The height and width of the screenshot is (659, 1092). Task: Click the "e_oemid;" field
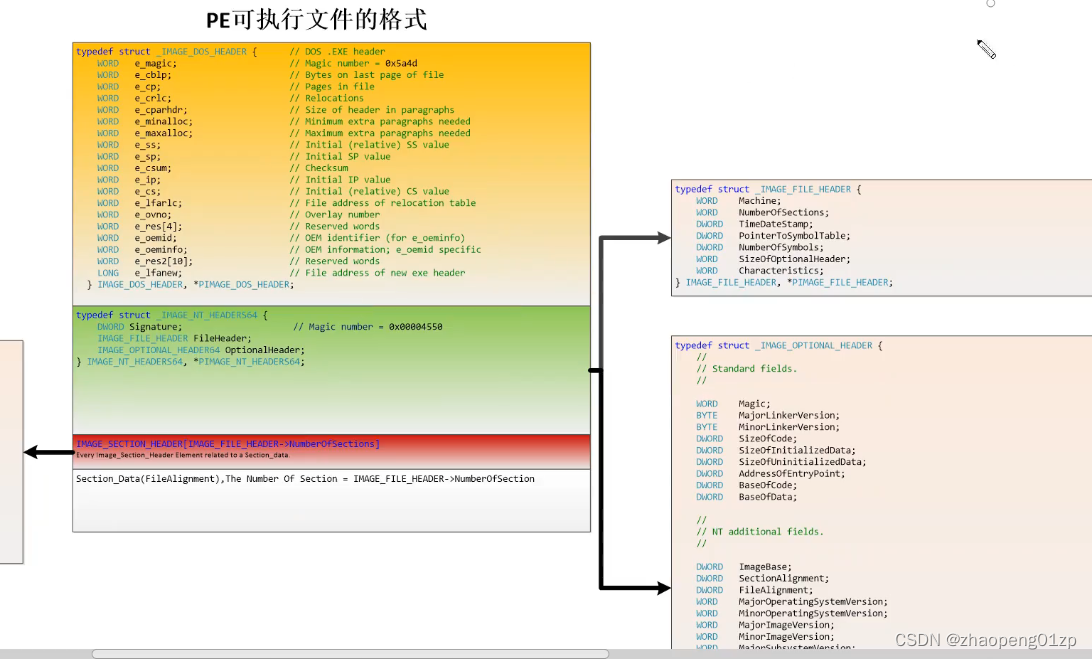[x=156, y=238]
